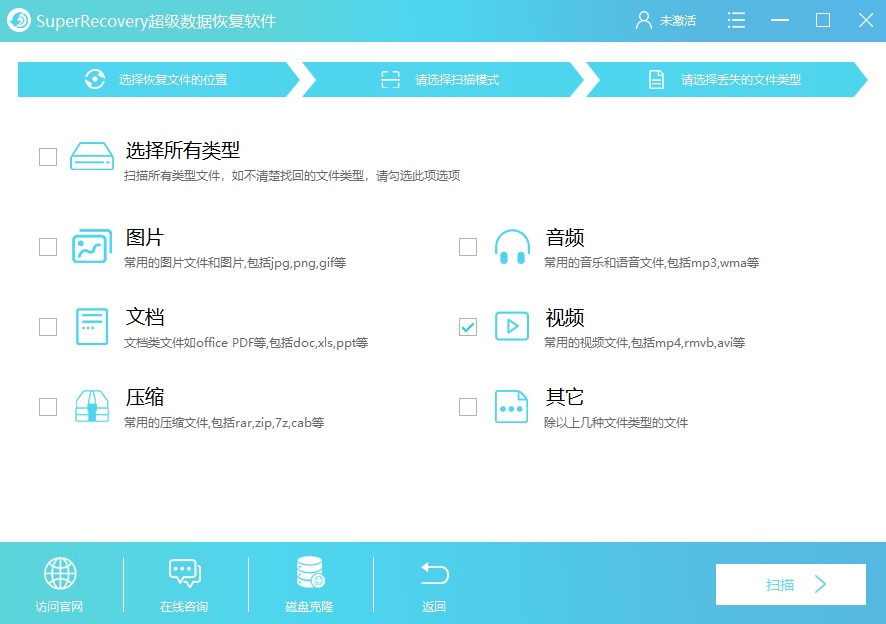Open 磁盘克隆 disk clone tool
Screen dimensions: 886x624
[x=308, y=584]
